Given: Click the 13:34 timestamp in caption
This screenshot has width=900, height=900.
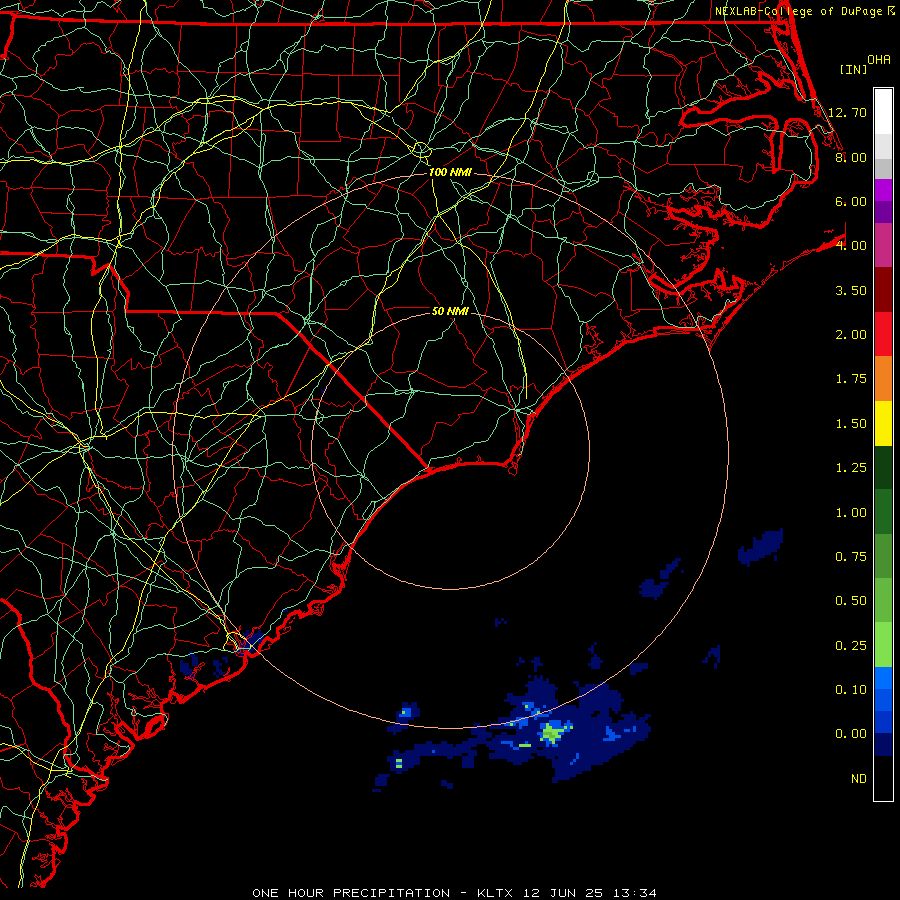Looking at the screenshot, I should coord(634,893).
